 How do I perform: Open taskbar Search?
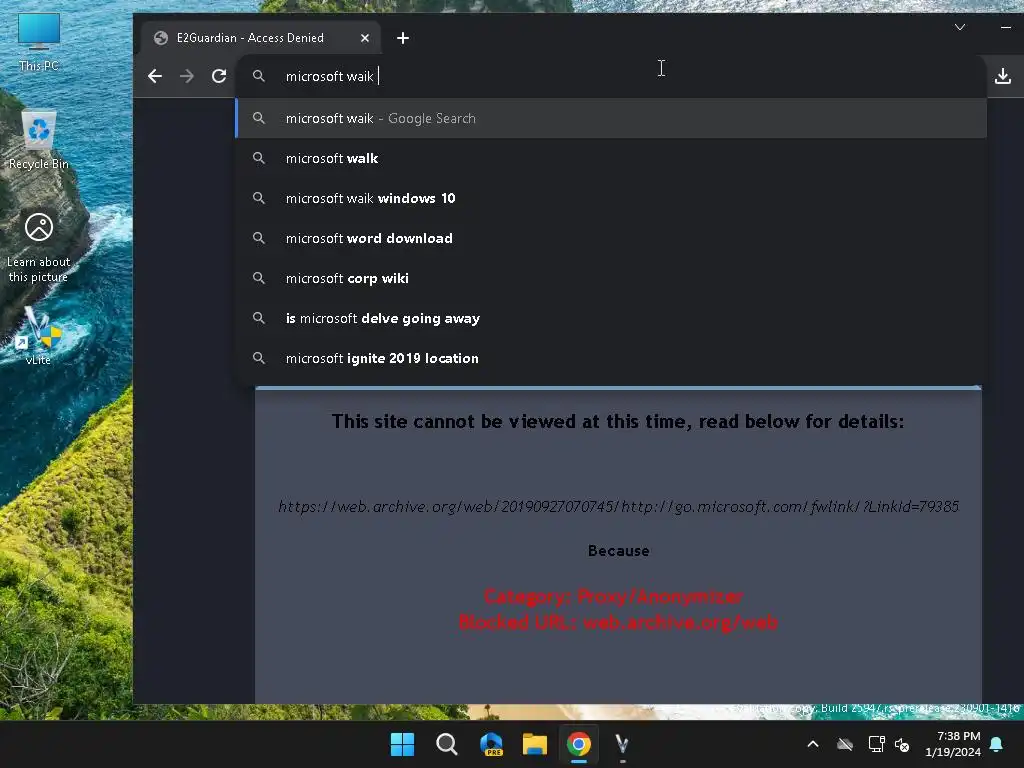(447, 744)
